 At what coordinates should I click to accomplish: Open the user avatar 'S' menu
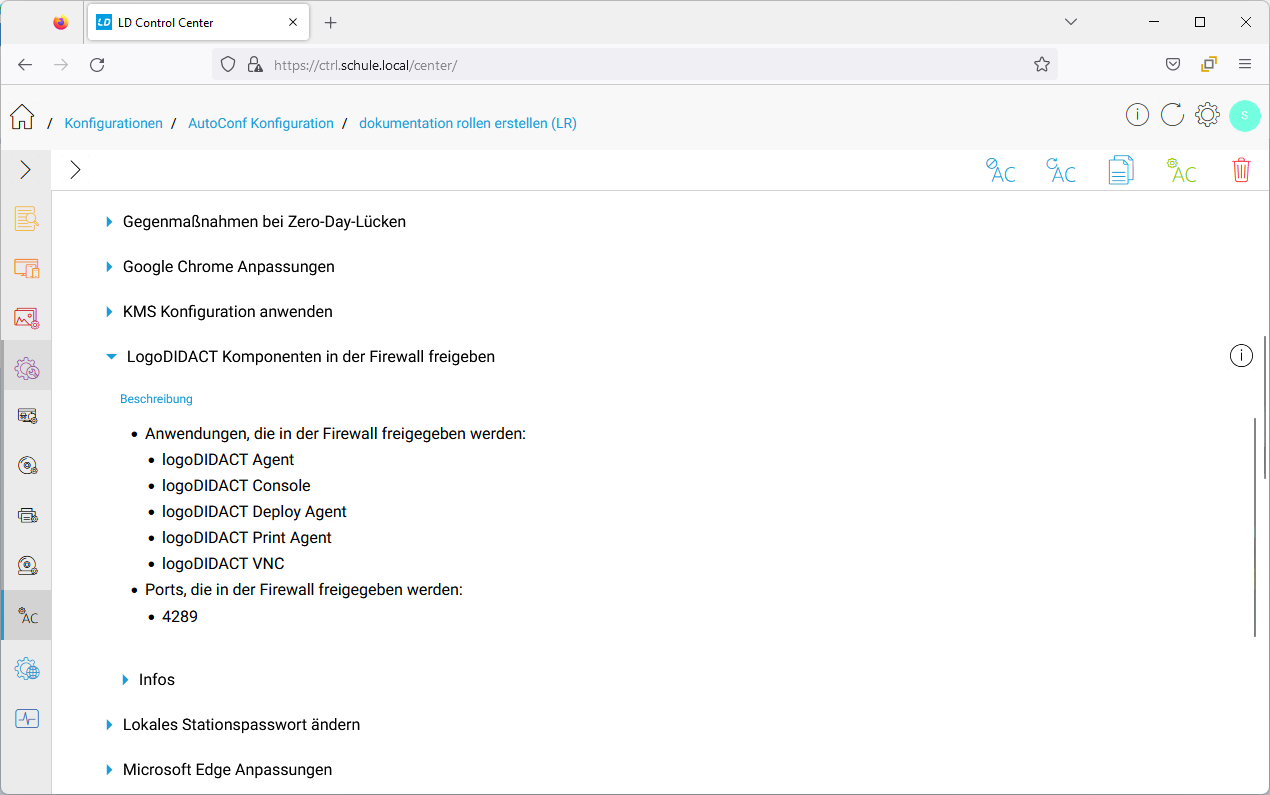tap(1245, 115)
